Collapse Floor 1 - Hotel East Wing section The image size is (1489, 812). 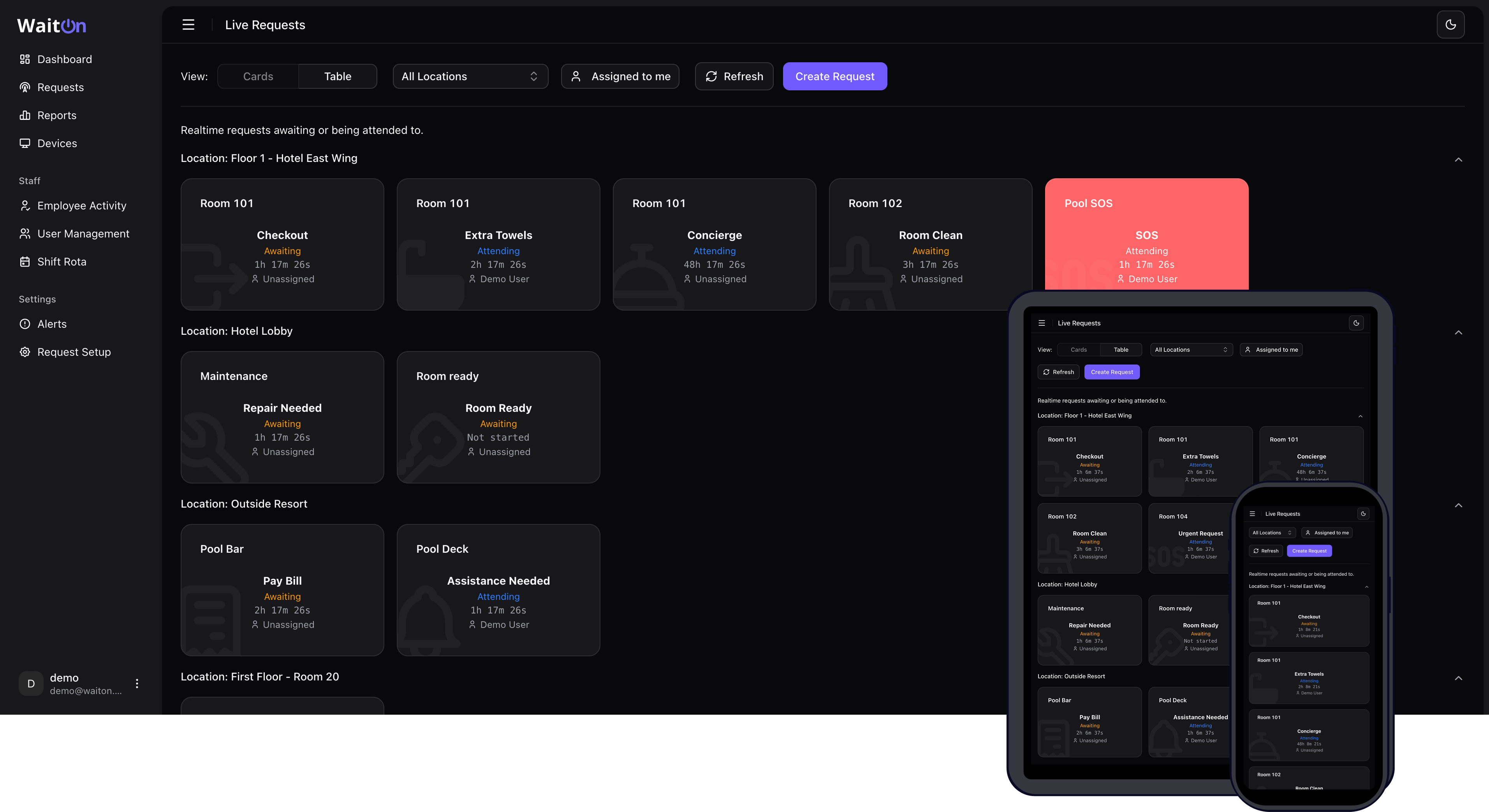(x=1458, y=160)
